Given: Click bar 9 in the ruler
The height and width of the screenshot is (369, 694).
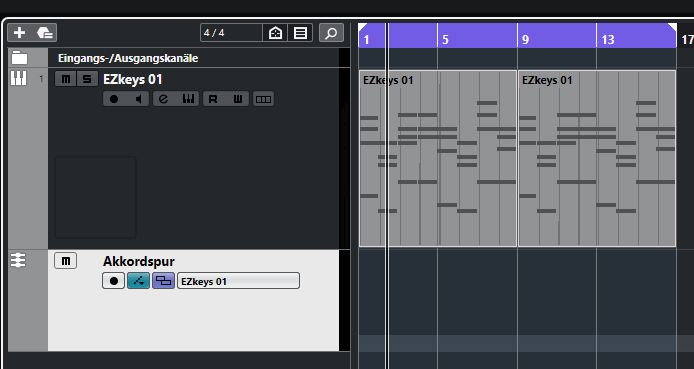Looking at the screenshot, I should tap(525, 40).
